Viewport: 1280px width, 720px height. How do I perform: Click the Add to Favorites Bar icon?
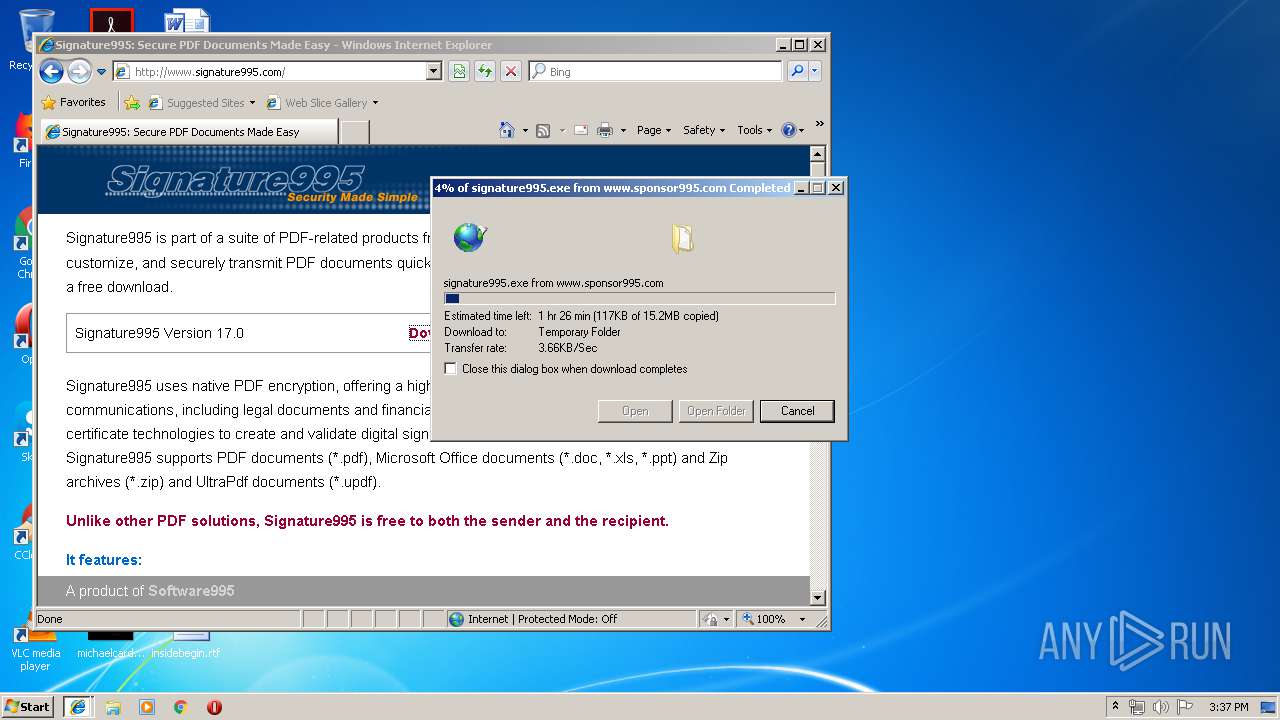(x=131, y=102)
